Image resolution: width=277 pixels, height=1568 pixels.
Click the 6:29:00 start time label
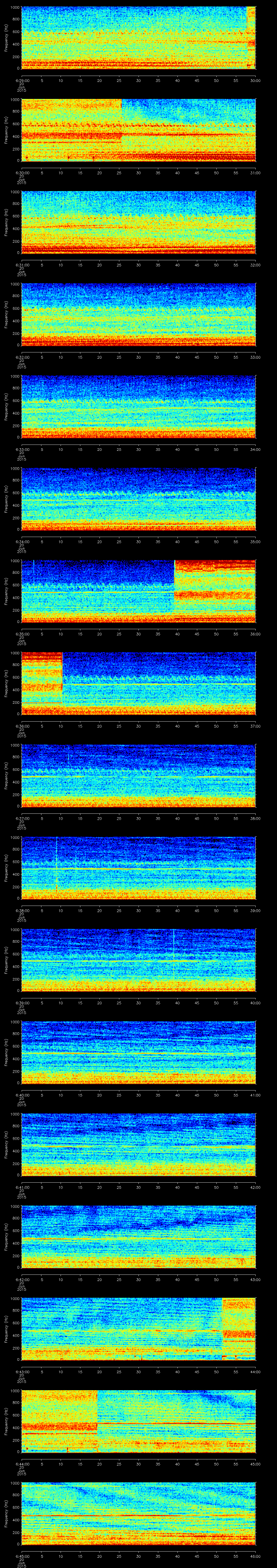pyautogui.click(x=22, y=80)
